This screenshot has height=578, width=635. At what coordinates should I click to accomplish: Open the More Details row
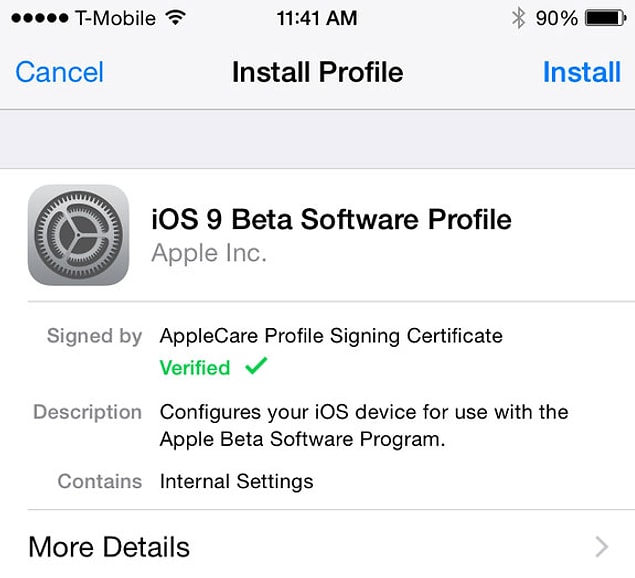(318, 546)
